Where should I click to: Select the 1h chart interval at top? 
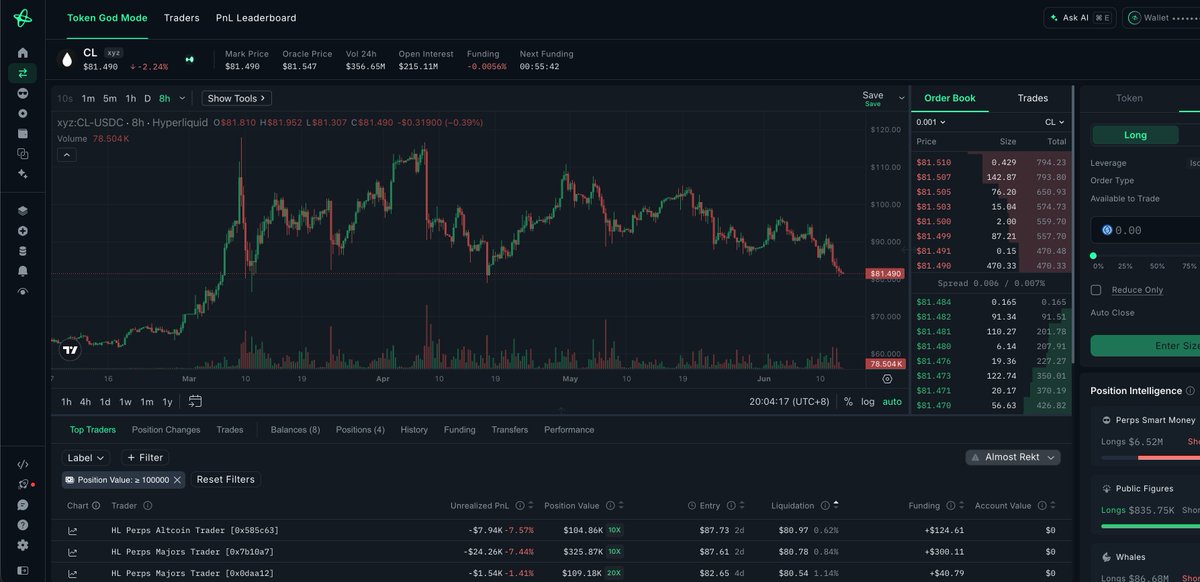[x=130, y=98]
